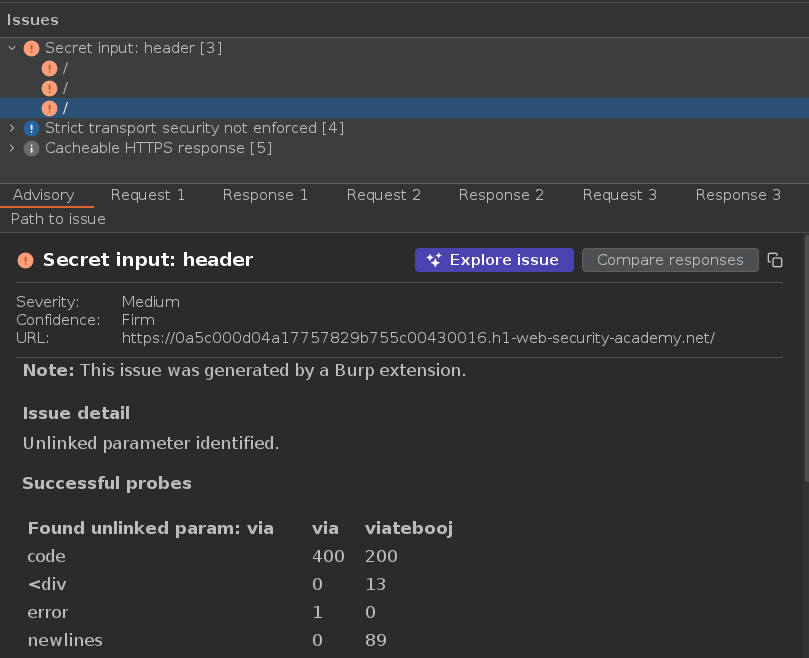
Task: Click the large red icon in advisory heading
Action: (x=26, y=260)
